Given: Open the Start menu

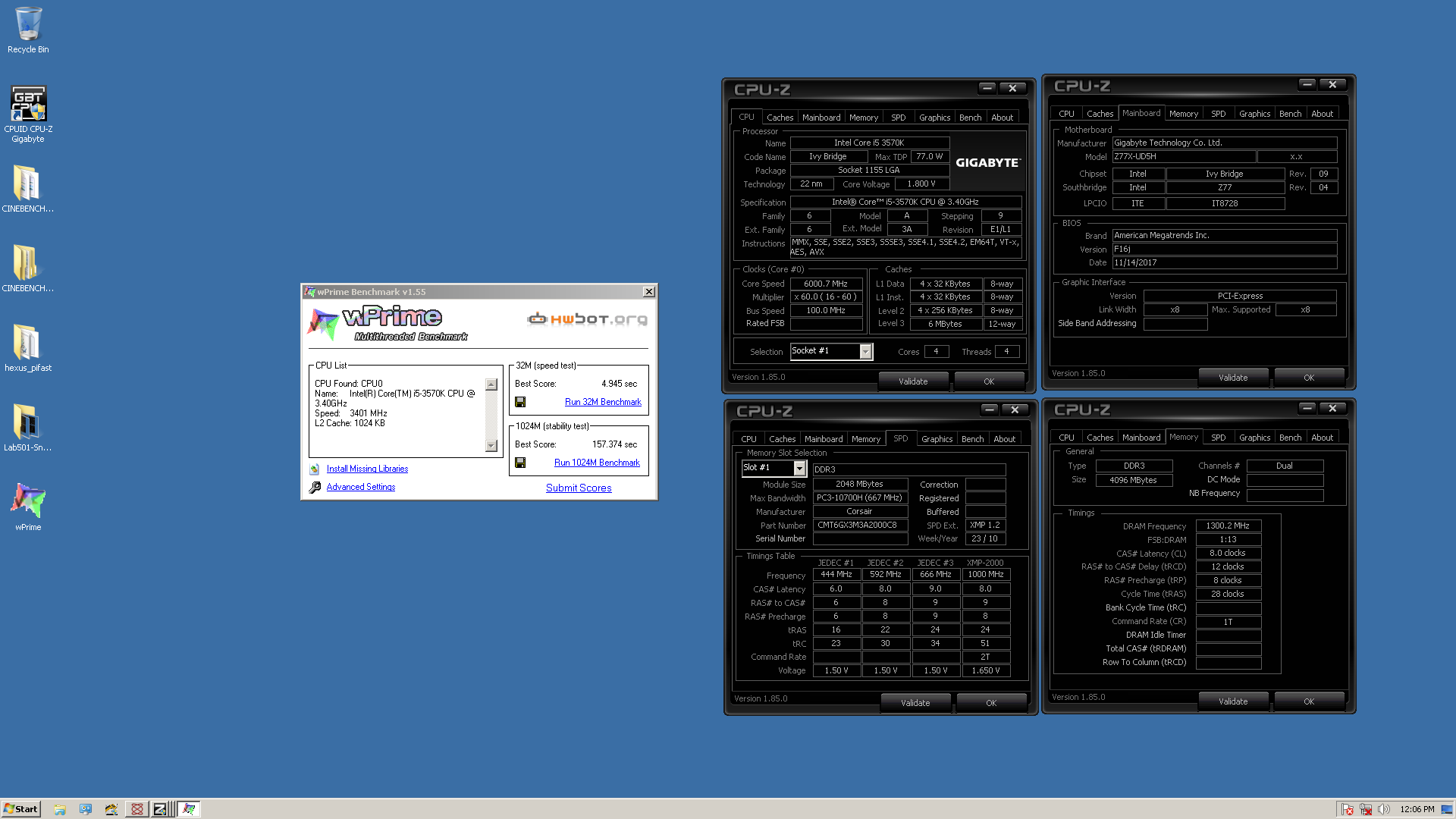Looking at the screenshot, I should click(x=20, y=809).
